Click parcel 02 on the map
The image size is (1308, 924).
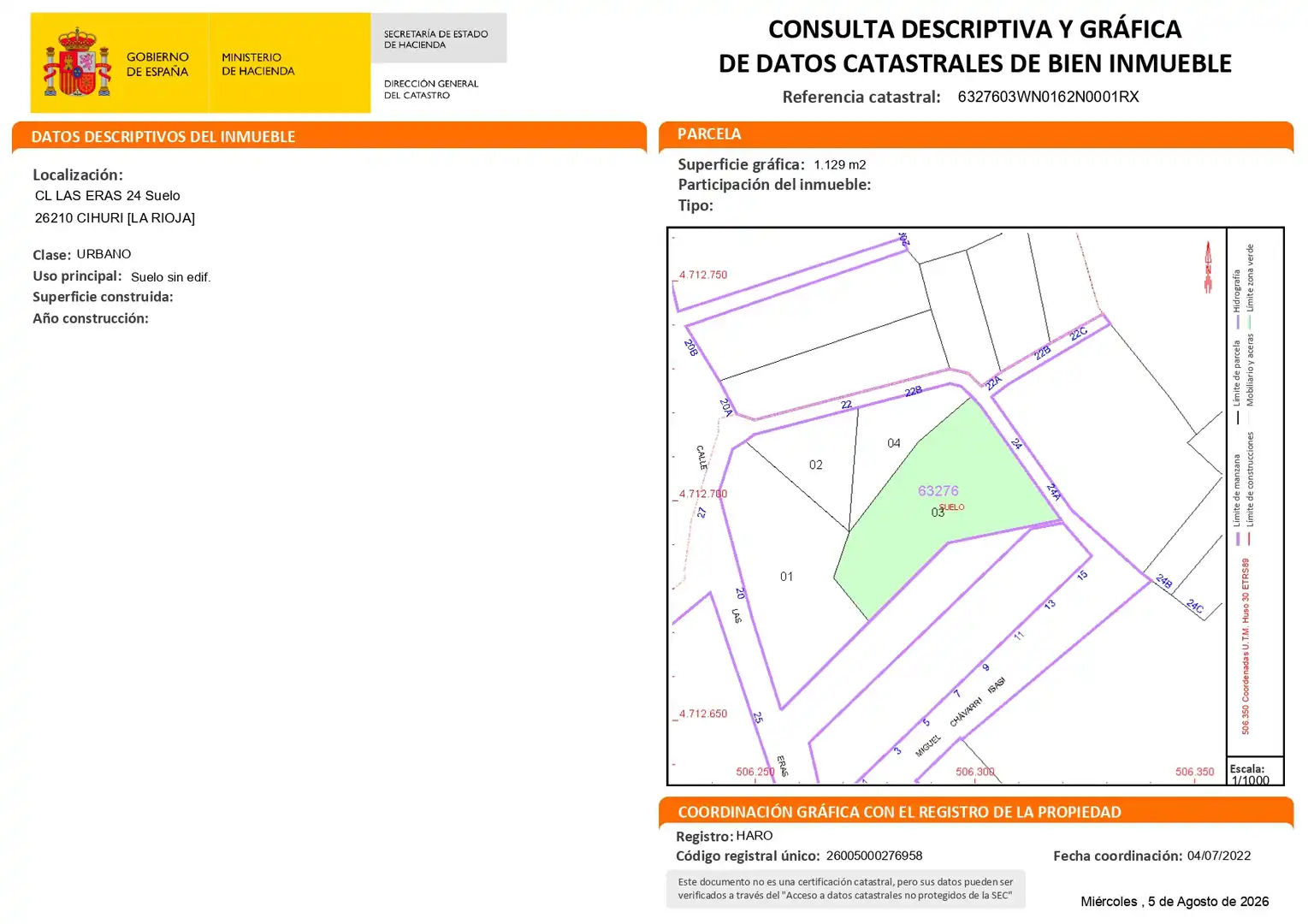[x=815, y=465]
